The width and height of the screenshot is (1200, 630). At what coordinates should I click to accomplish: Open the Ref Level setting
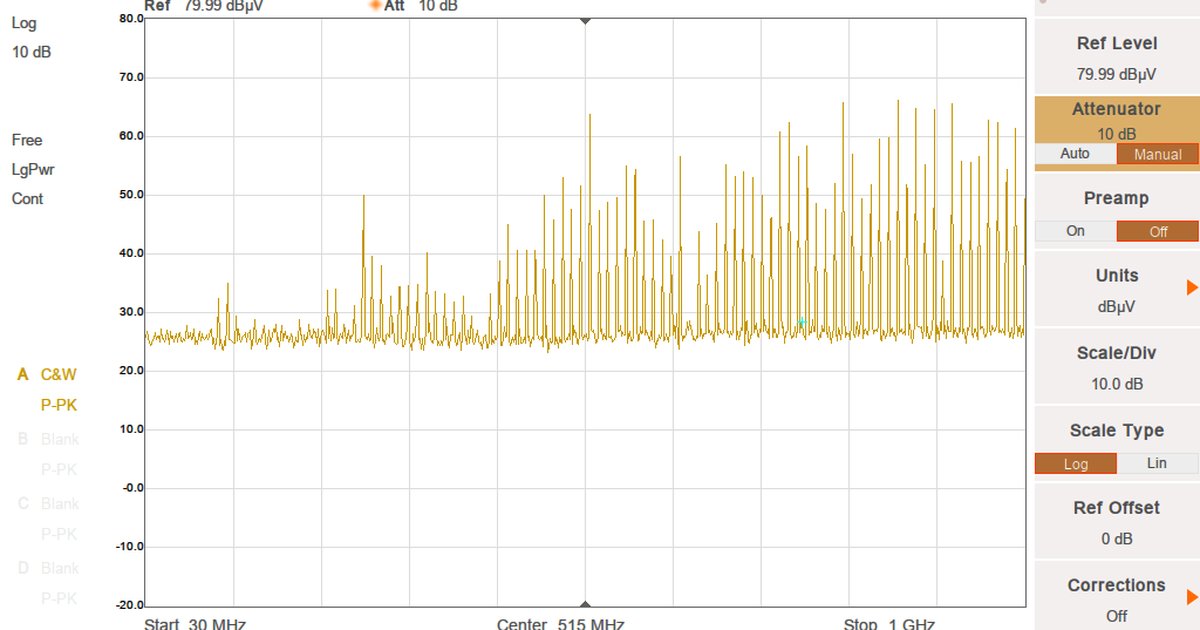pyautogui.click(x=1116, y=57)
